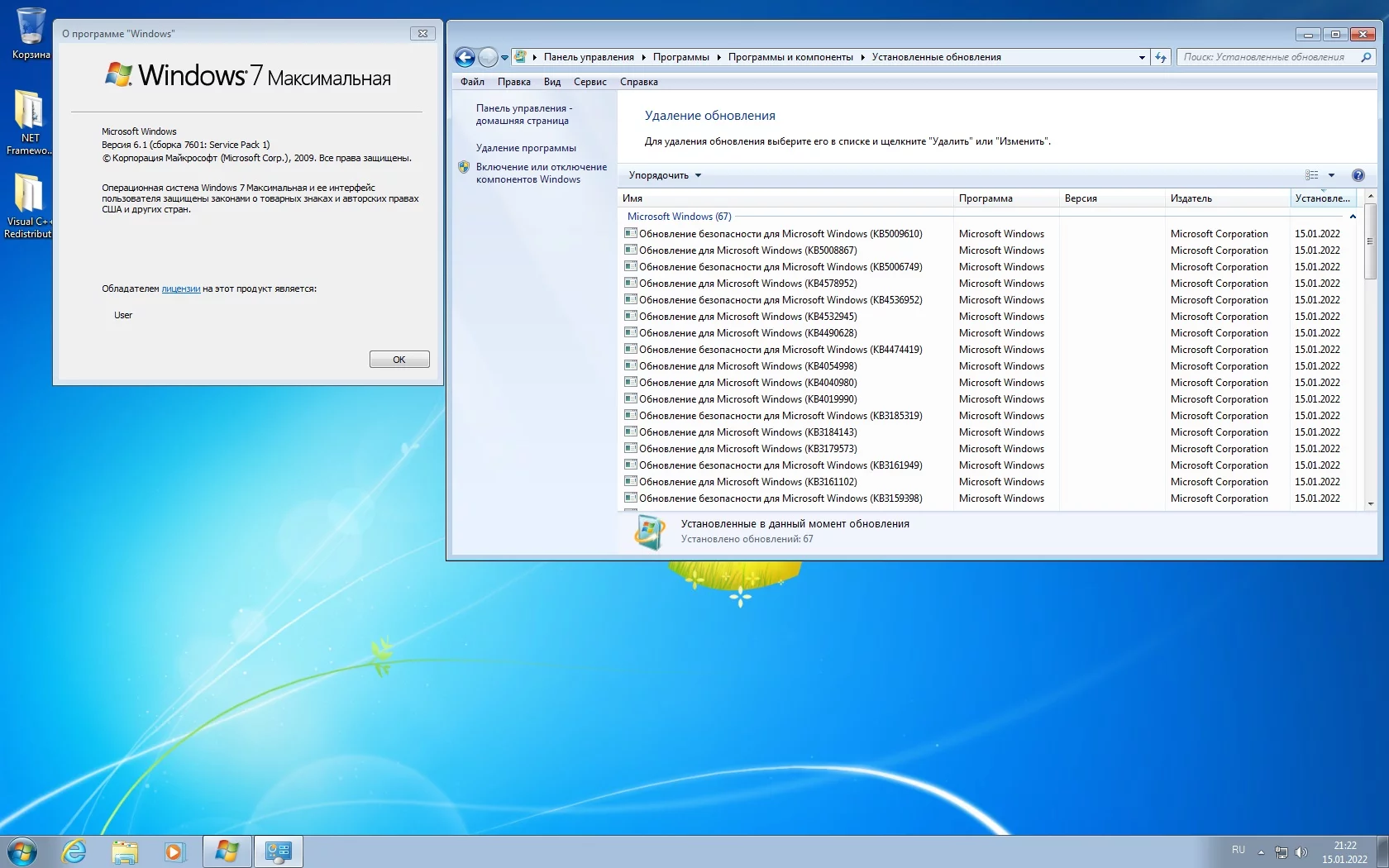1389x868 pixels.
Task: Collapse the Microsoft Windows (67) group
Action: click(x=1353, y=217)
